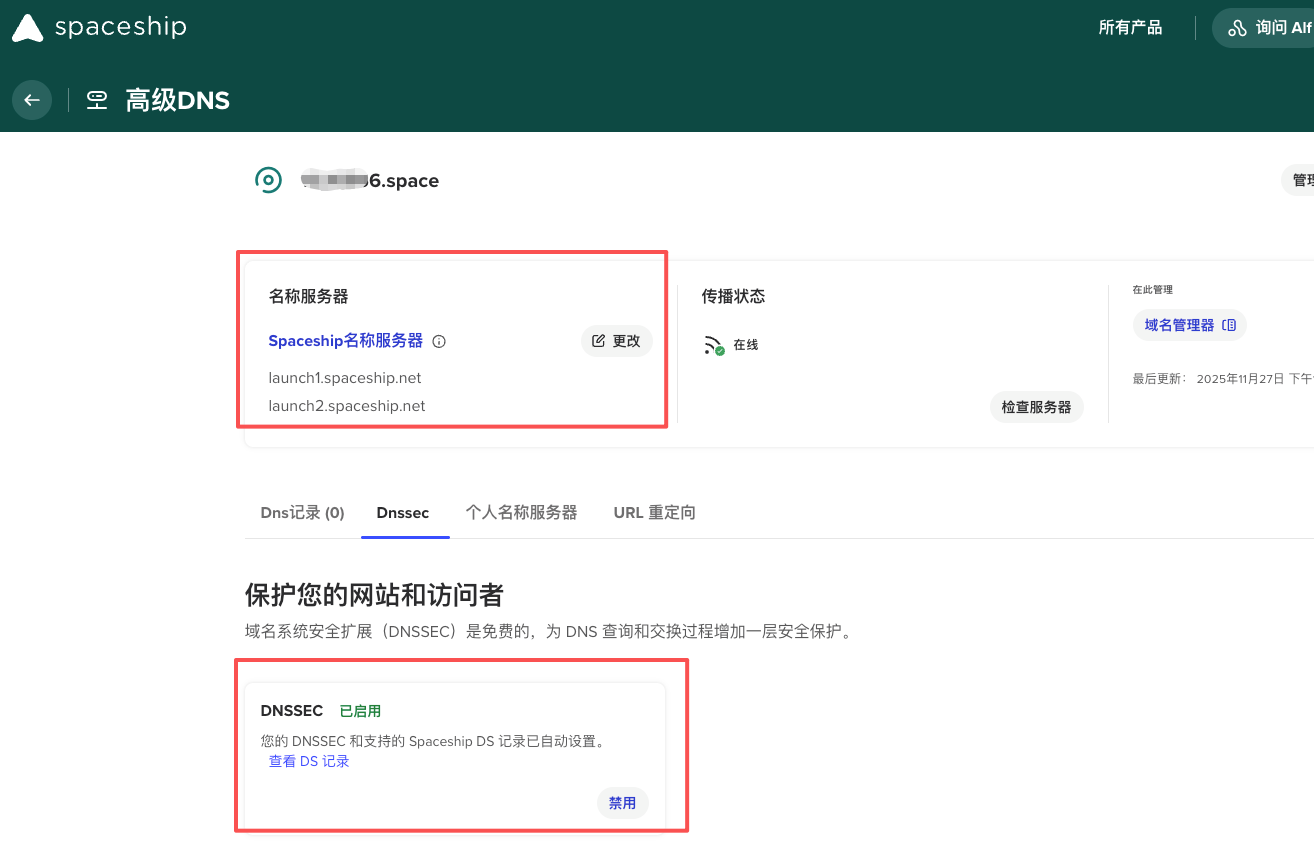Select the Dnssec tab

tap(403, 513)
